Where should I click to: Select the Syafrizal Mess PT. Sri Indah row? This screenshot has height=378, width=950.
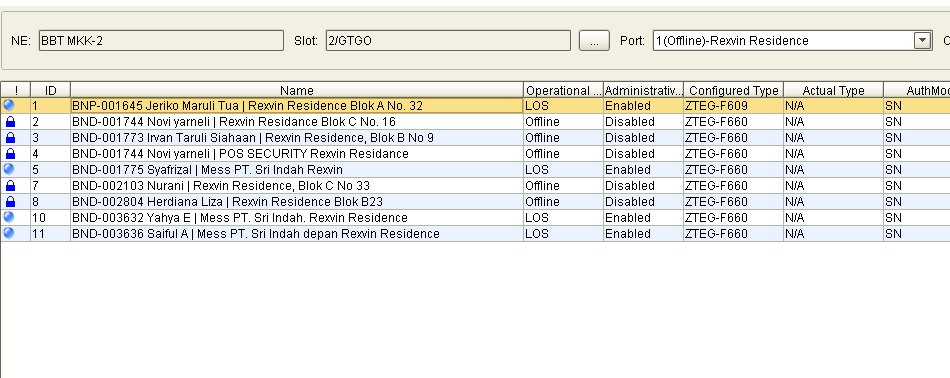(x=475, y=170)
